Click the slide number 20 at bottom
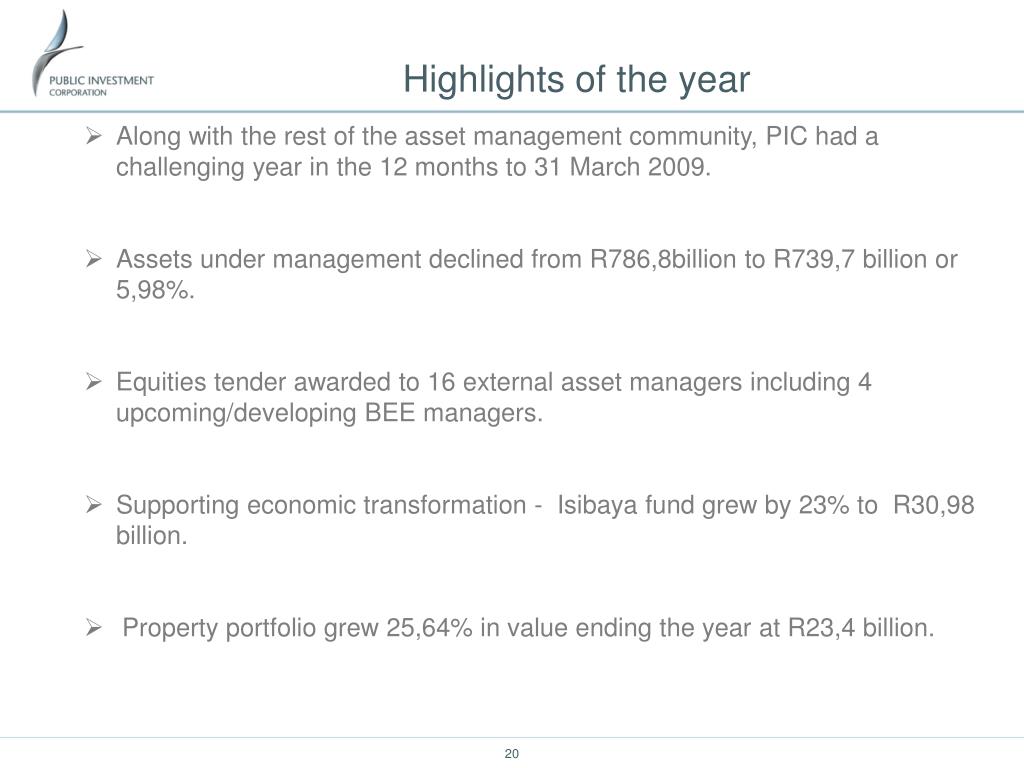Viewport: 1024px width, 768px height. (511, 754)
